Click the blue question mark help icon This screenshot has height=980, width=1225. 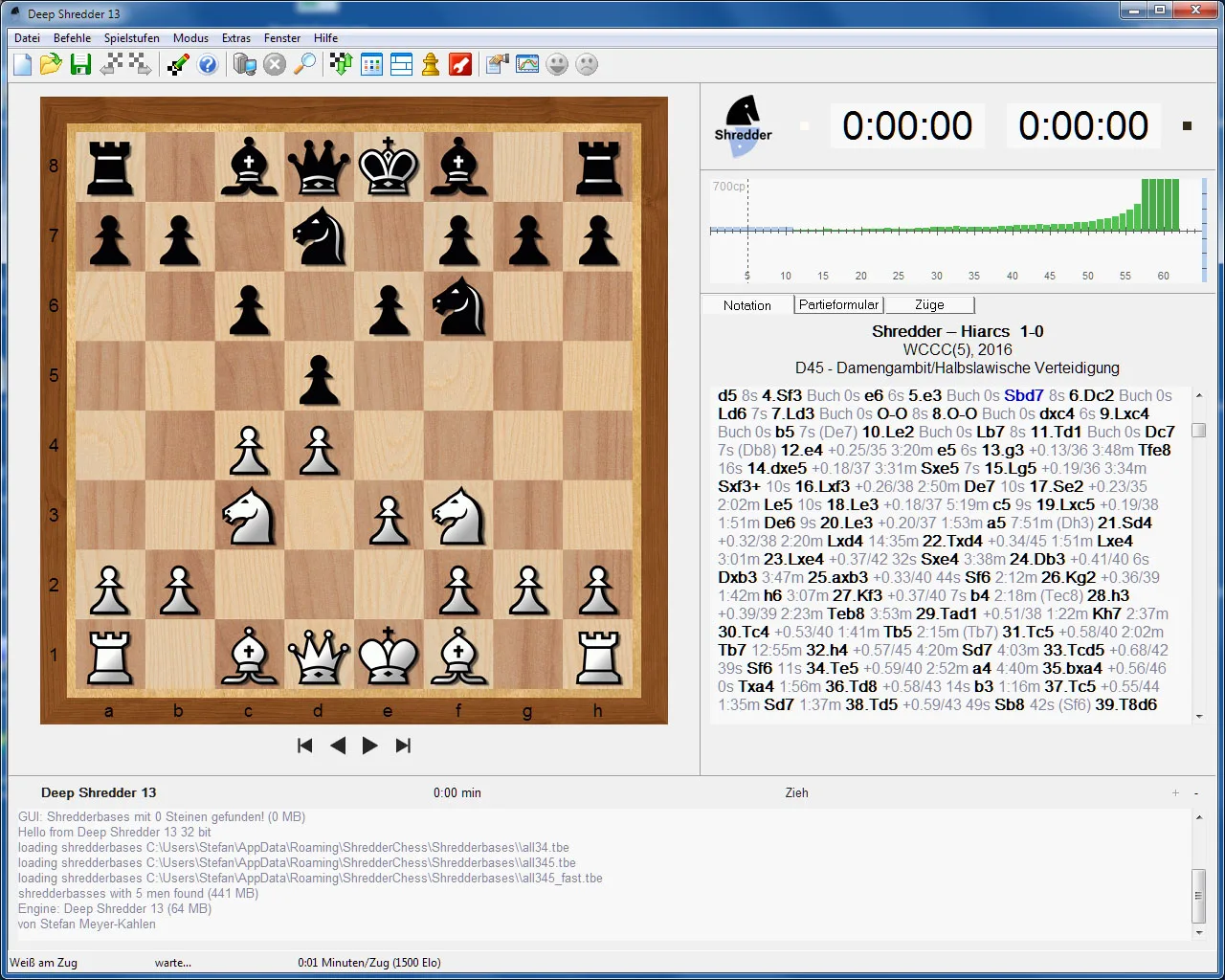click(x=207, y=64)
